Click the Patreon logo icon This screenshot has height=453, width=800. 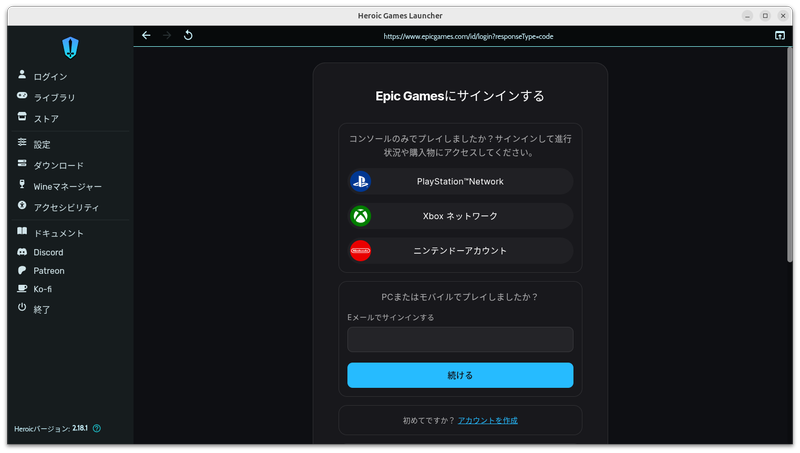[22, 270]
